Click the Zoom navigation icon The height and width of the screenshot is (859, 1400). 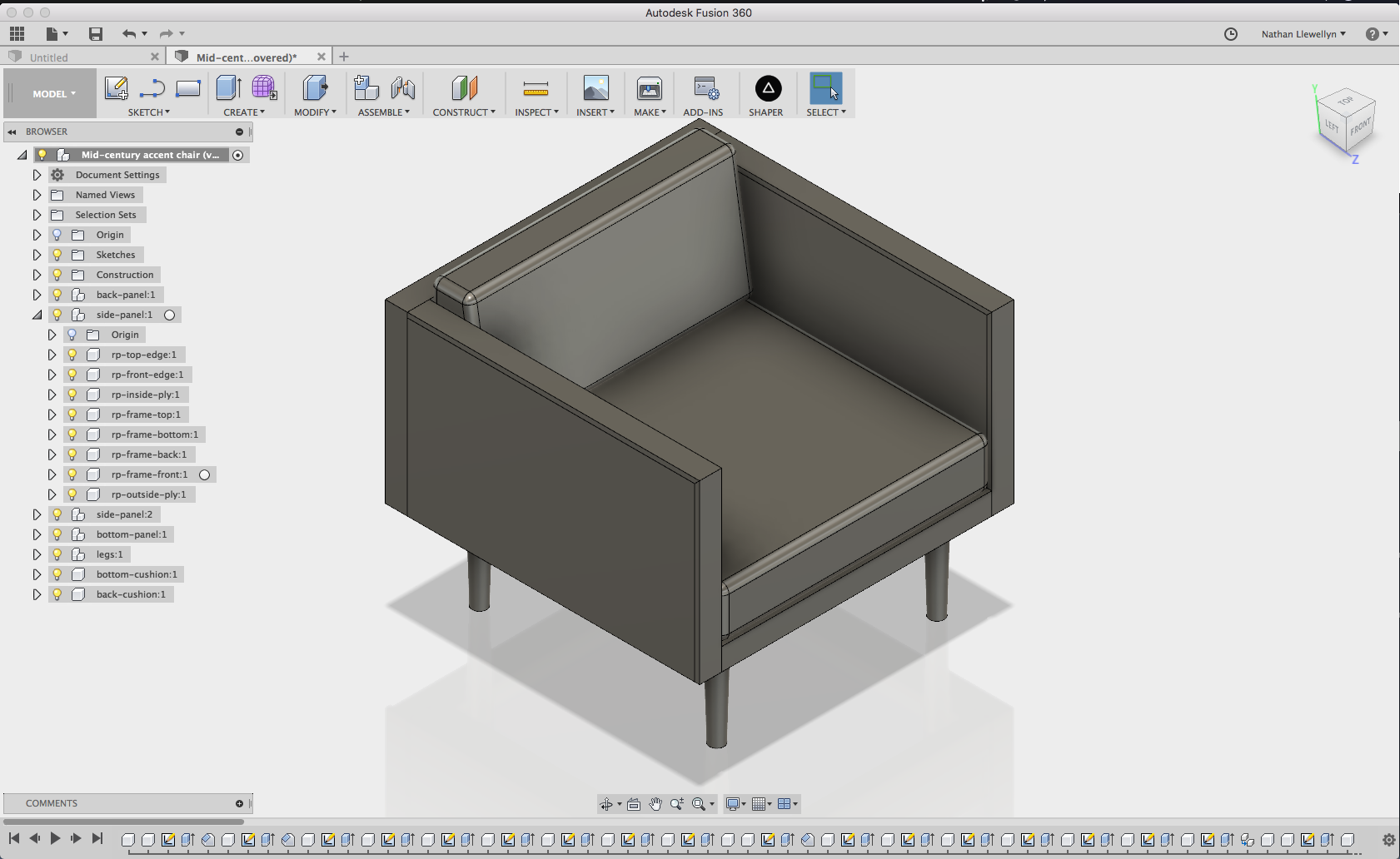(x=677, y=804)
